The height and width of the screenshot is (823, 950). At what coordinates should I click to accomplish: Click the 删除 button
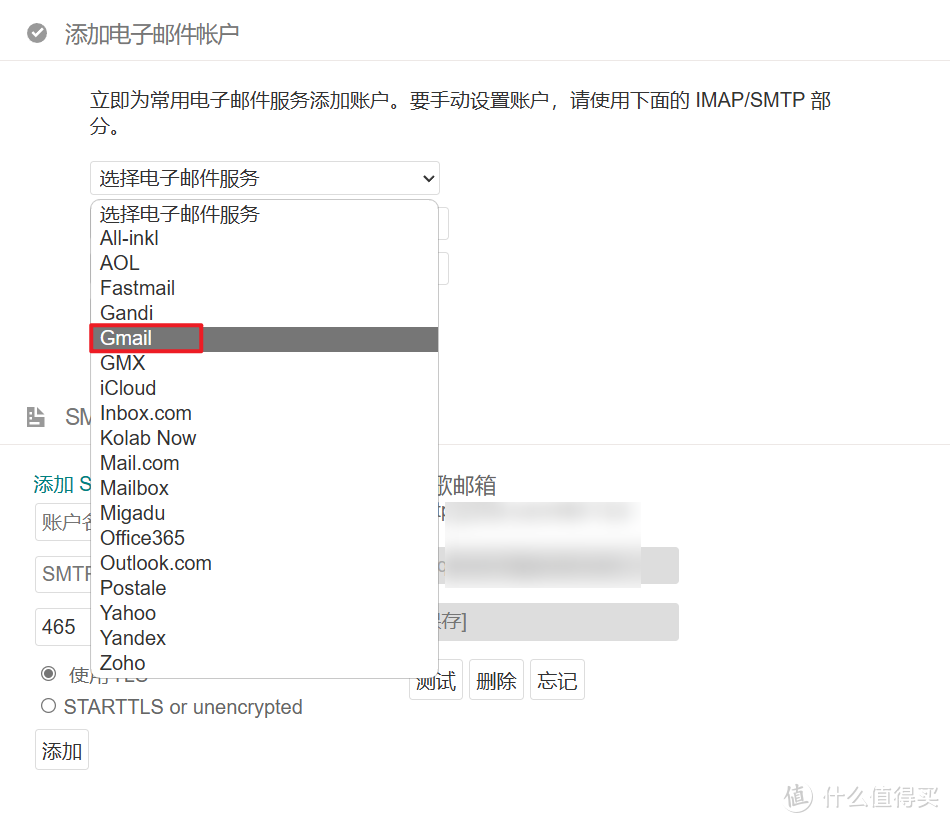496,680
